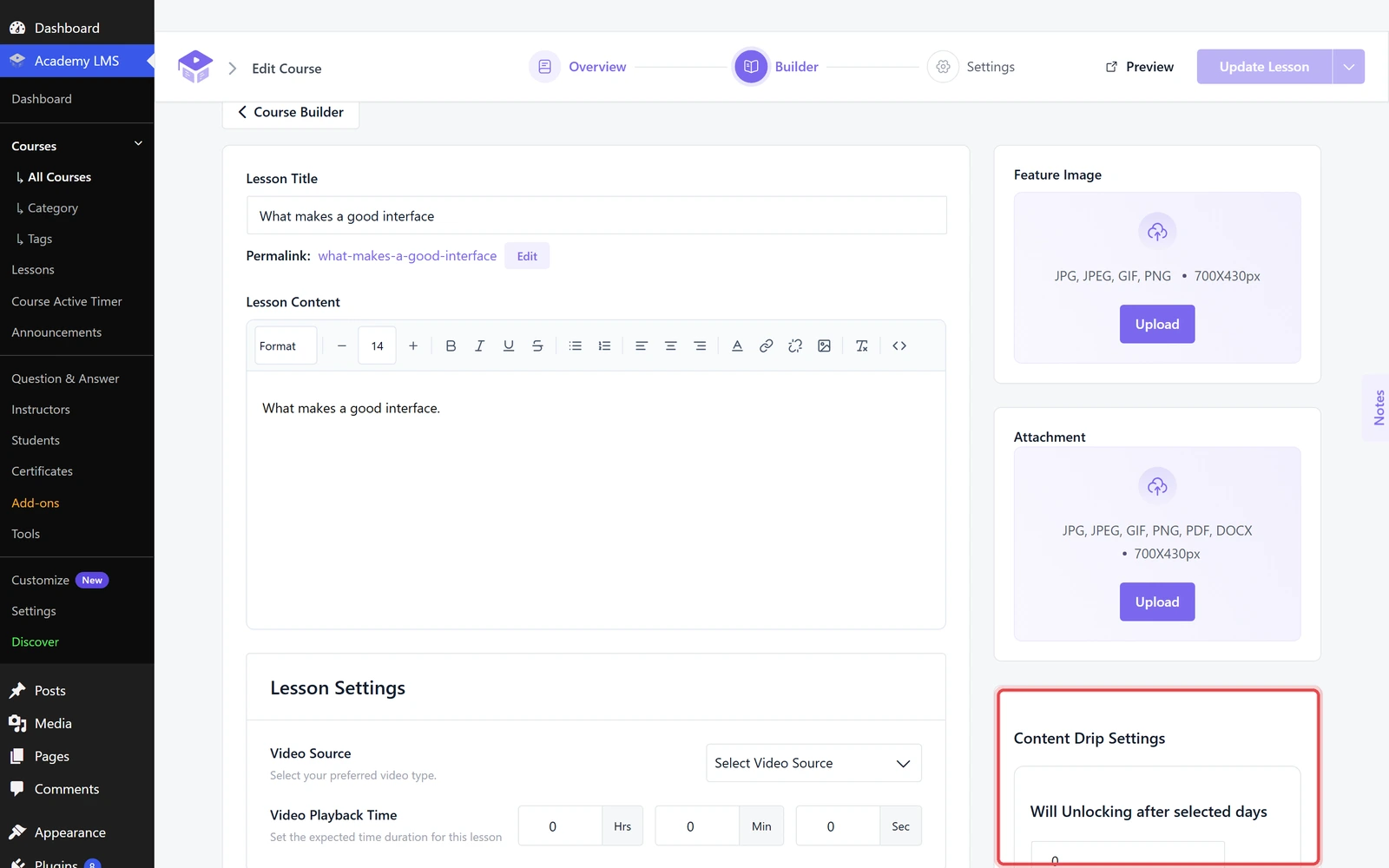This screenshot has height=868, width=1389.
Task: Click the Update Lesson button
Action: point(1264,67)
